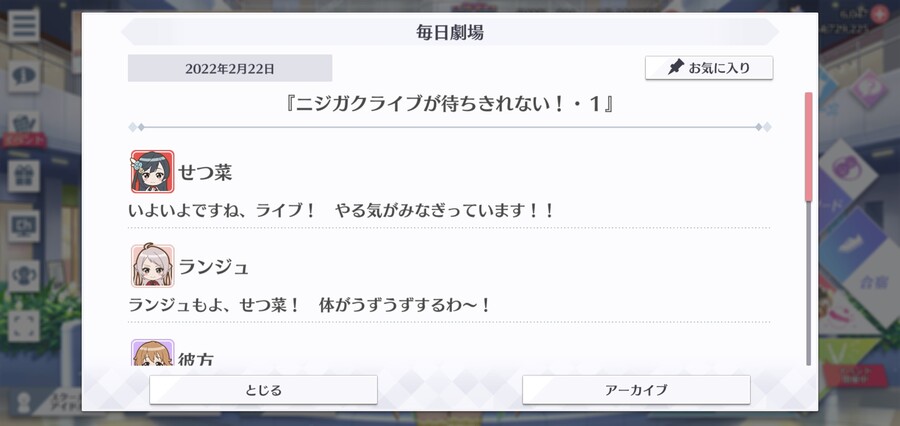Click せつ菜 character avatar

click(x=152, y=172)
